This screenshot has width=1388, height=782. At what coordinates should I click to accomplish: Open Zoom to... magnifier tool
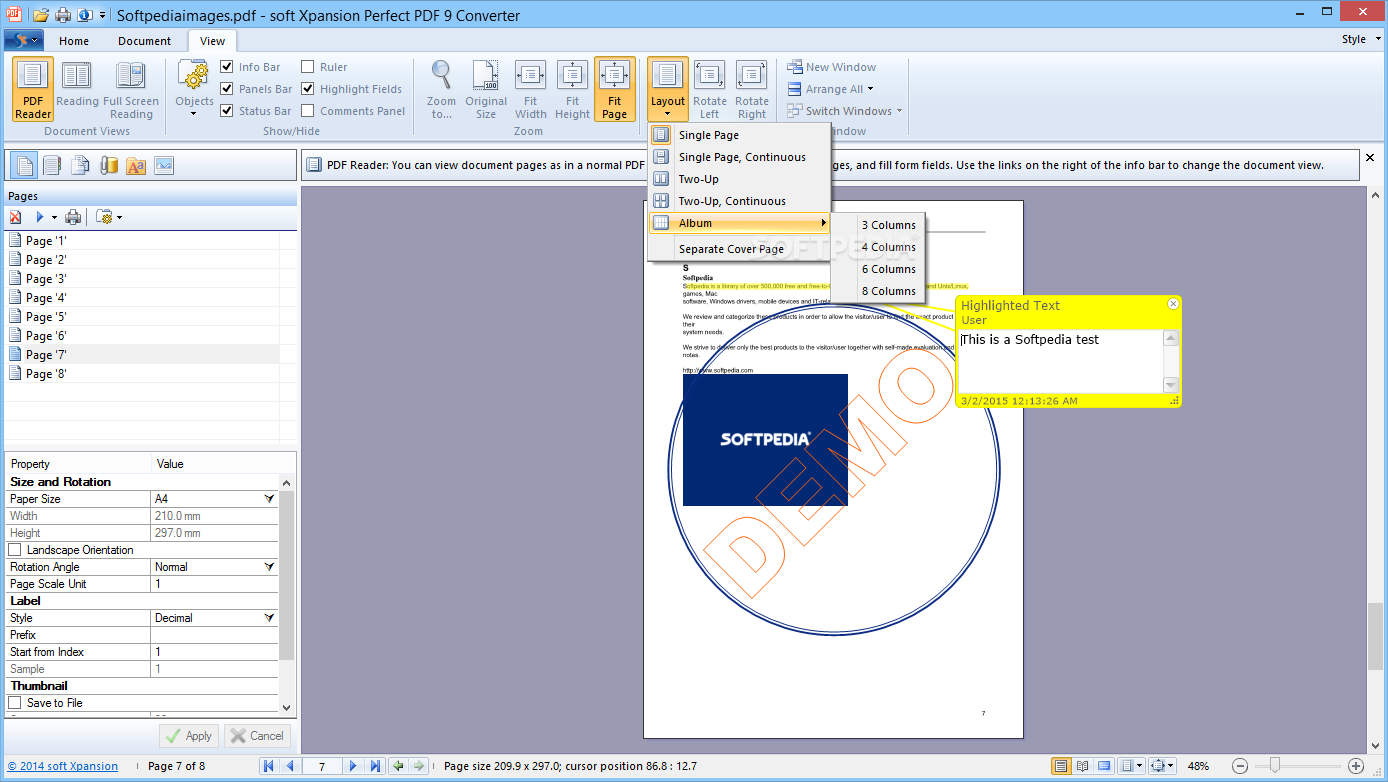(x=441, y=90)
